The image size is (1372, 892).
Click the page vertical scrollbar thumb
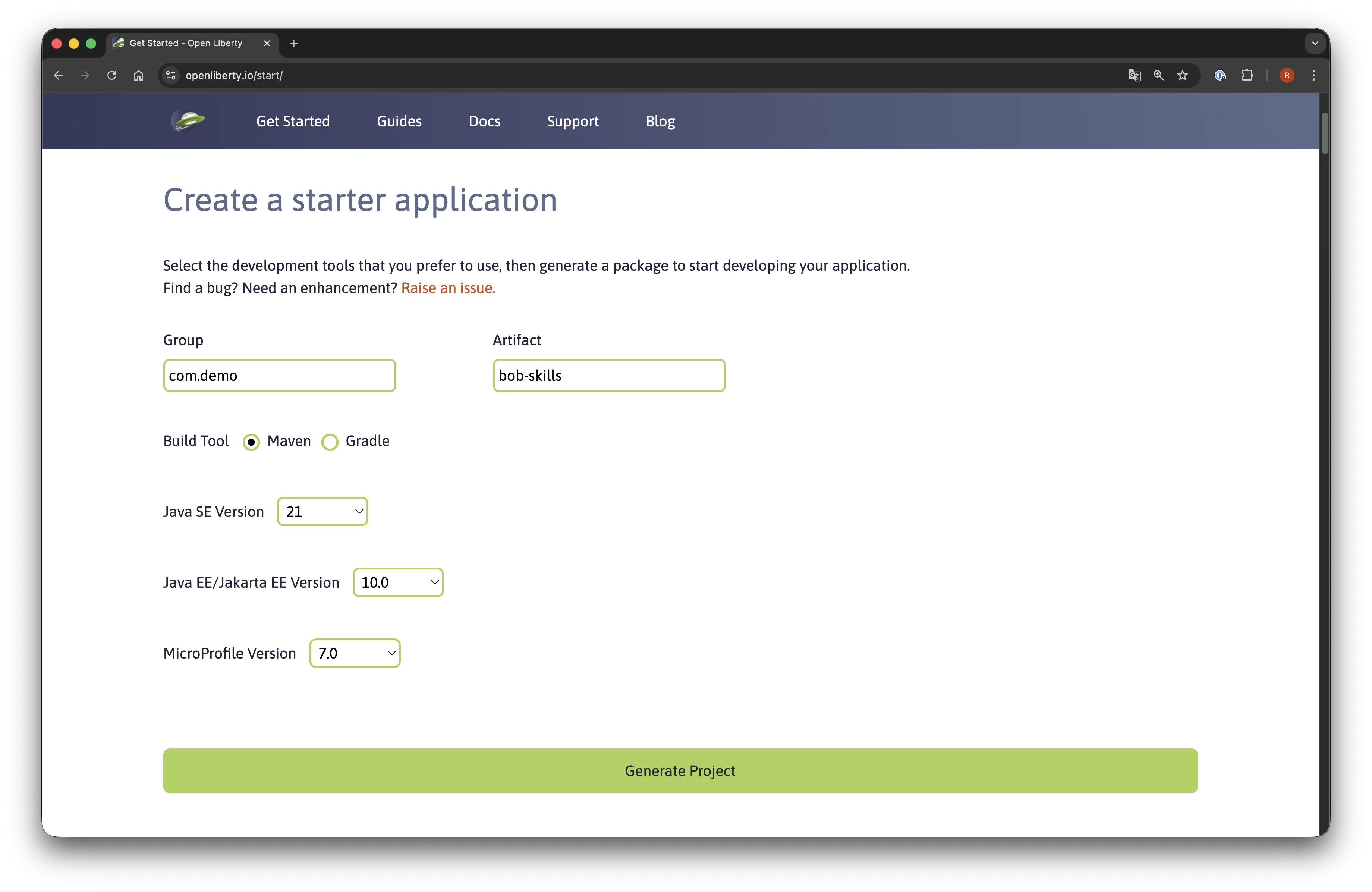pos(1325,134)
